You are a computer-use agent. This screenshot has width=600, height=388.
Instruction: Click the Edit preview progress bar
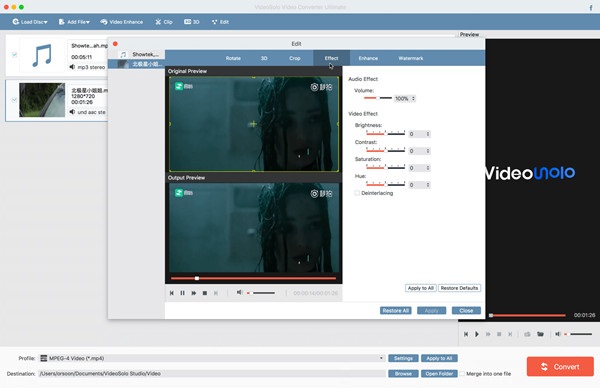click(253, 278)
